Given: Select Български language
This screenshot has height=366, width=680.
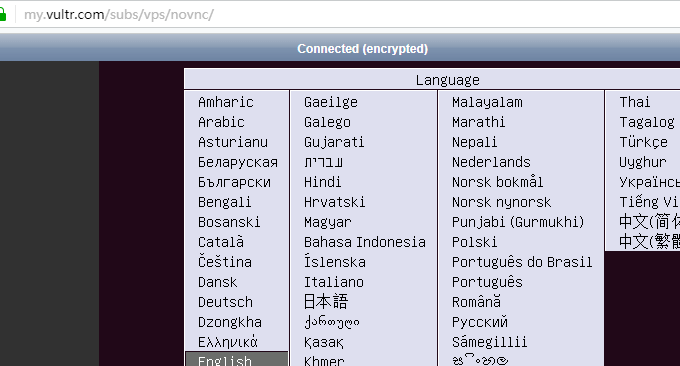Looking at the screenshot, I should point(234,182).
